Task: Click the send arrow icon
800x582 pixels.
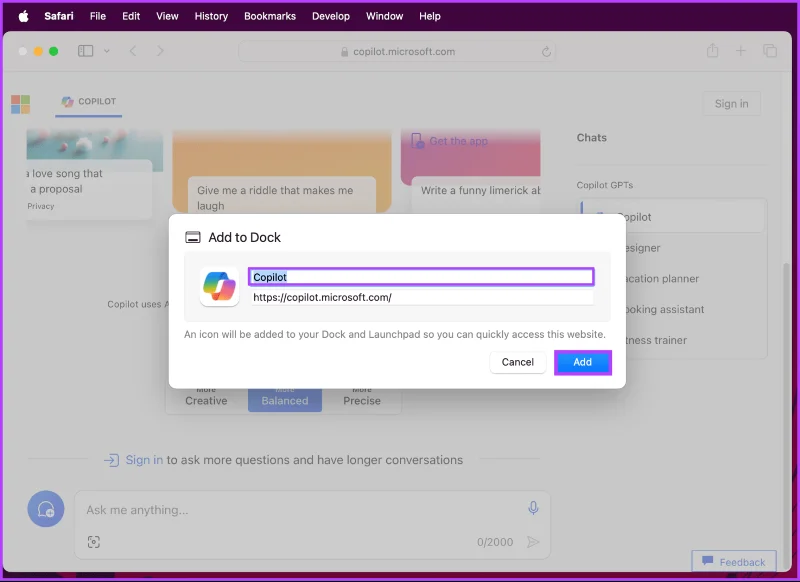Action: (x=533, y=542)
